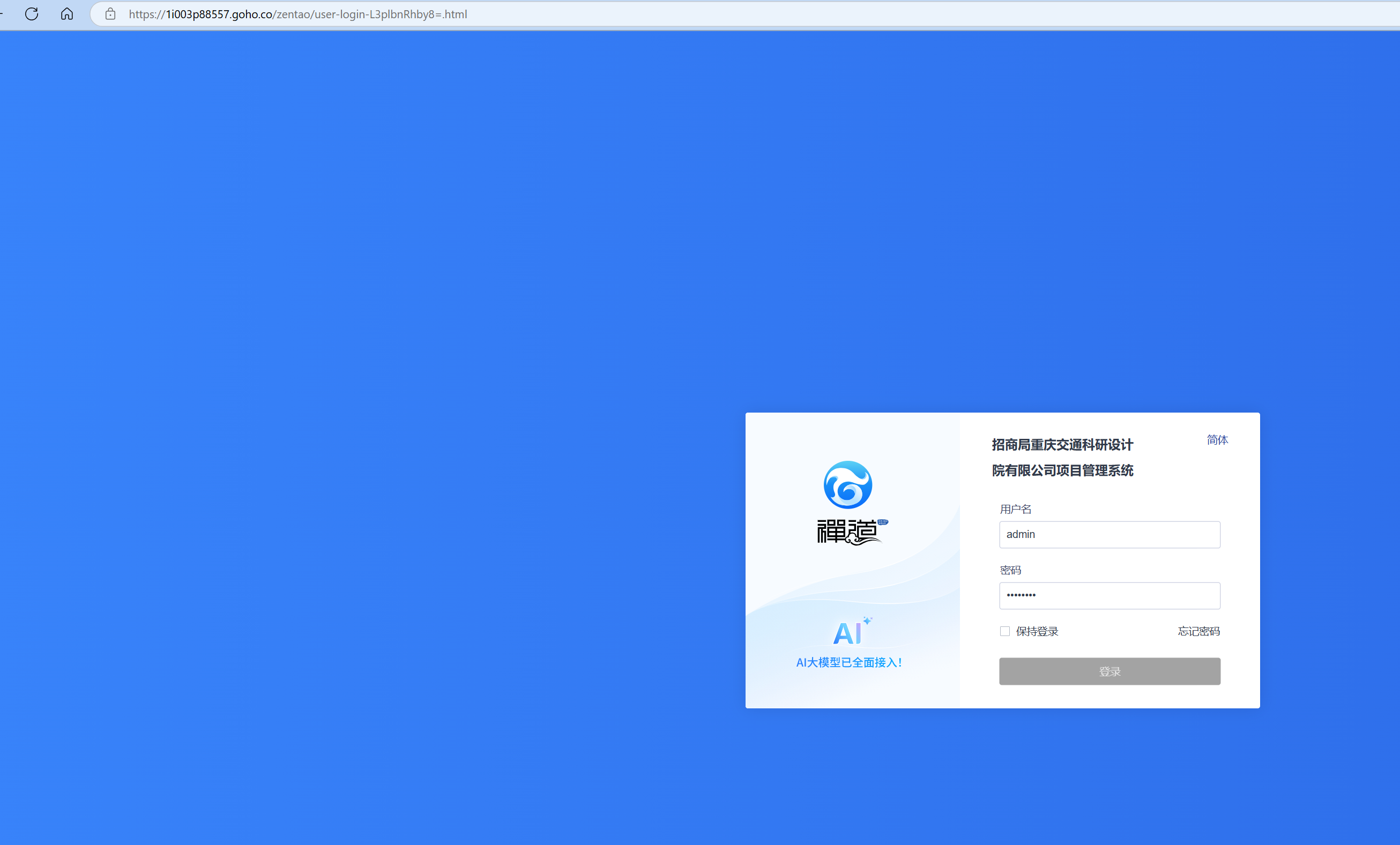
Task: Click the browser reload icon
Action: click(x=32, y=13)
